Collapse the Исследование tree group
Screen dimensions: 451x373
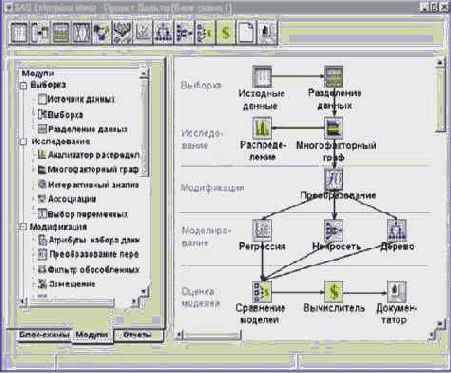pos(23,142)
